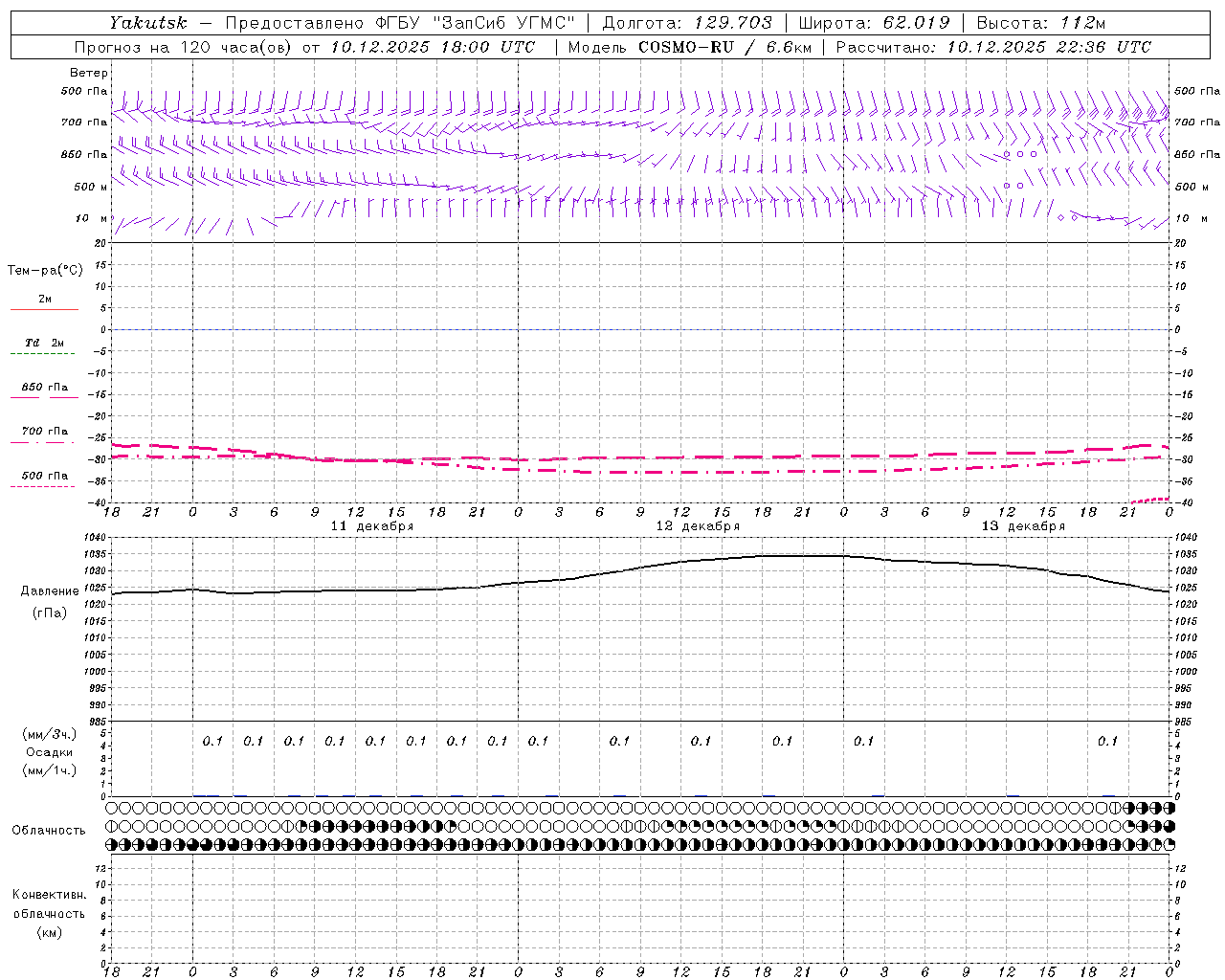
Task: Click the 'Осадки' precipitation label
Action: [50, 752]
